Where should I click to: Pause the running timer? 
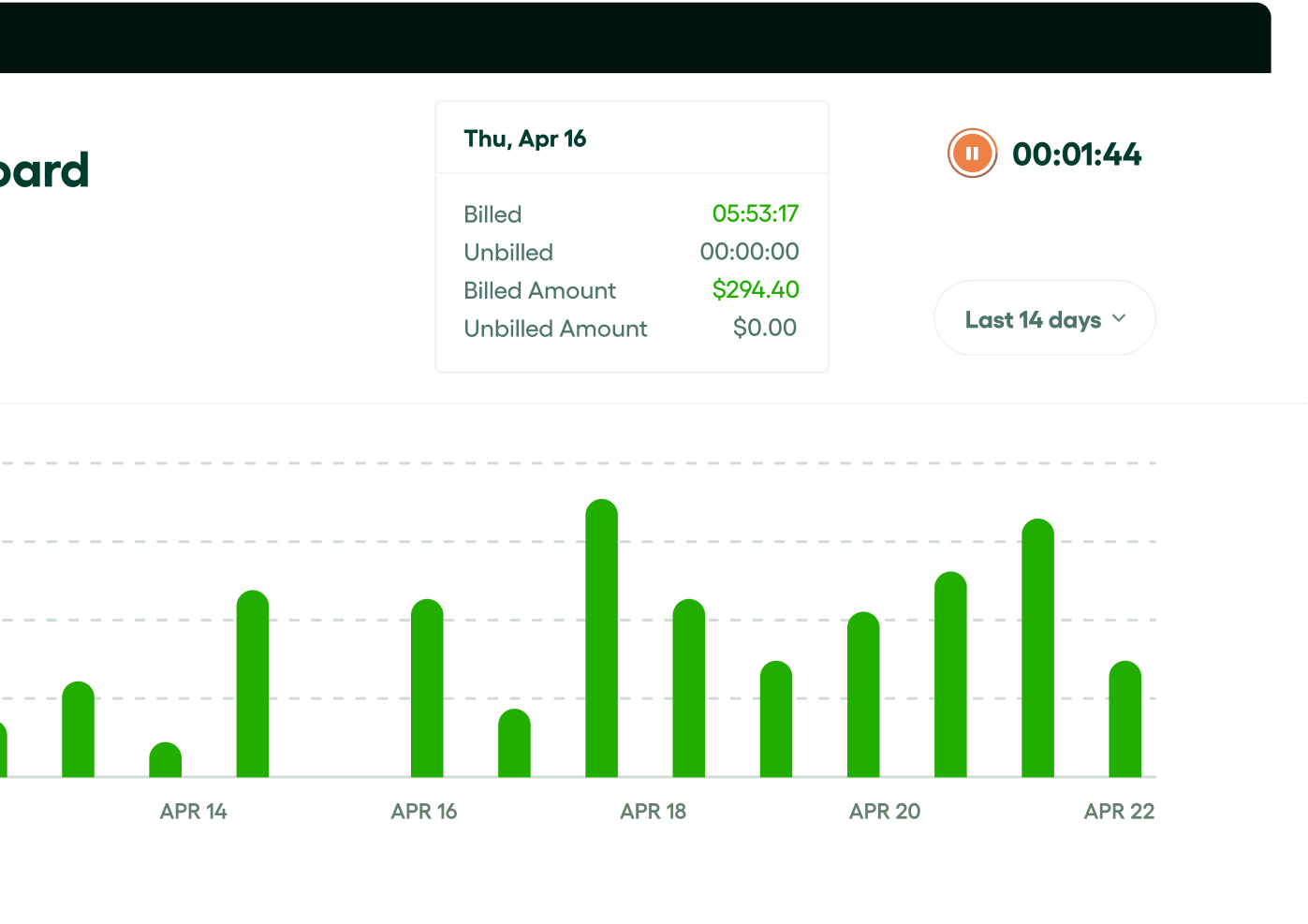pyautogui.click(x=972, y=154)
